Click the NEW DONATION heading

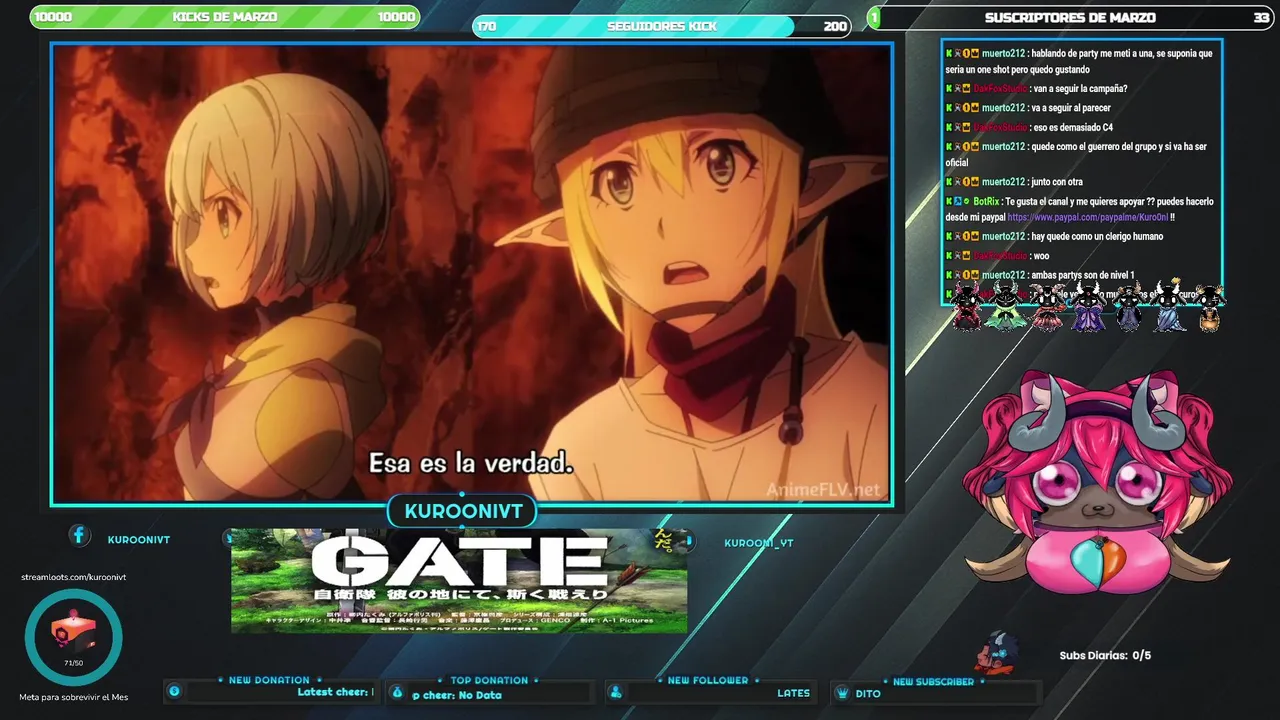coord(269,680)
